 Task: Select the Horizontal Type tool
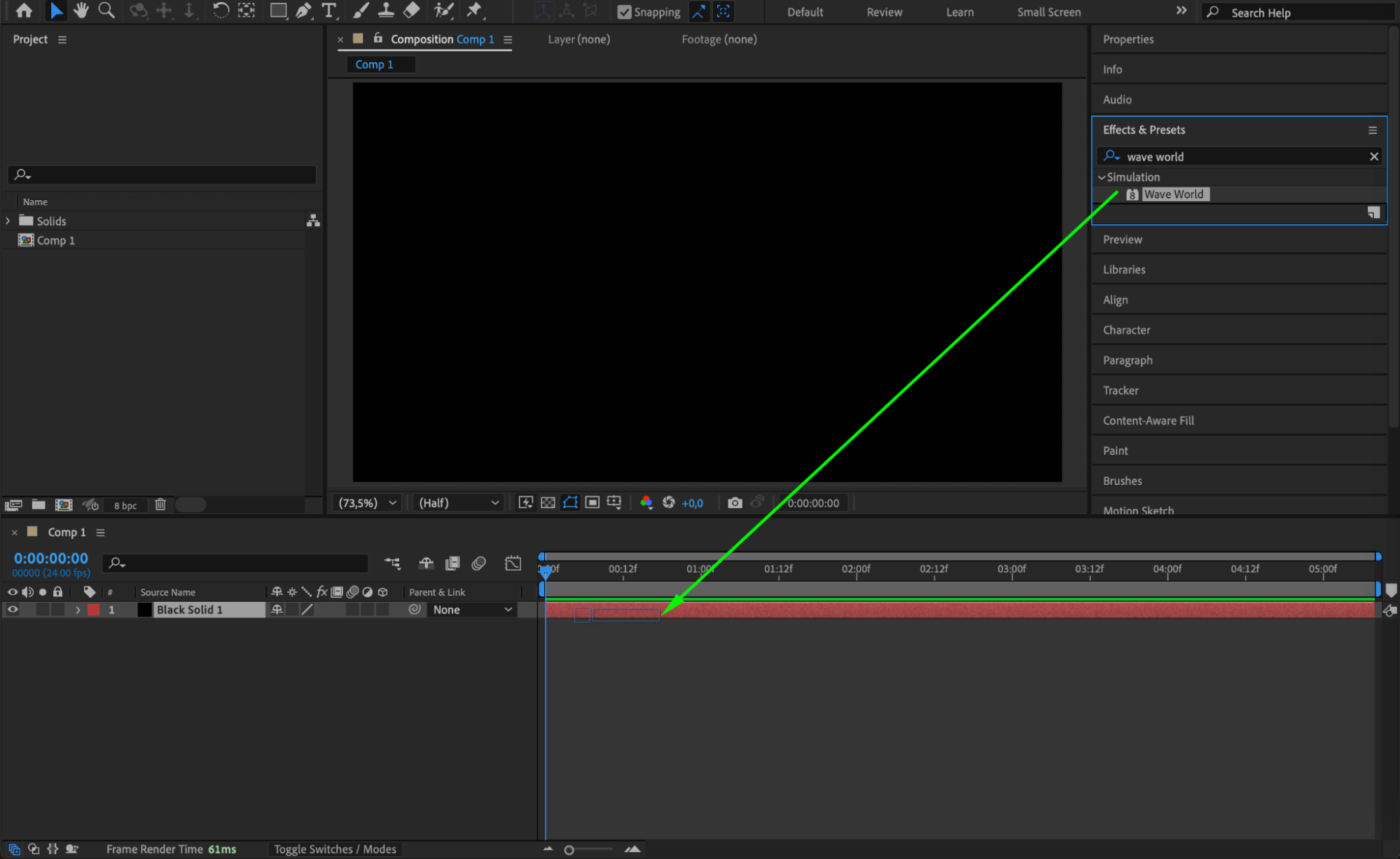coord(328,11)
